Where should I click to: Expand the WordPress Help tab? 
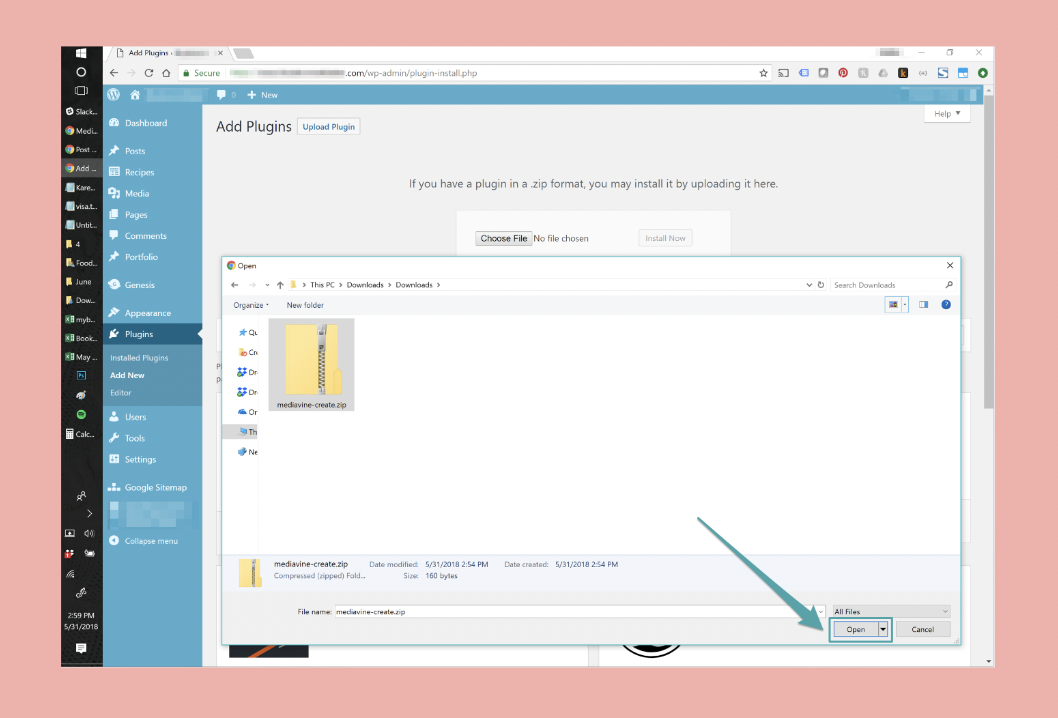(x=947, y=113)
